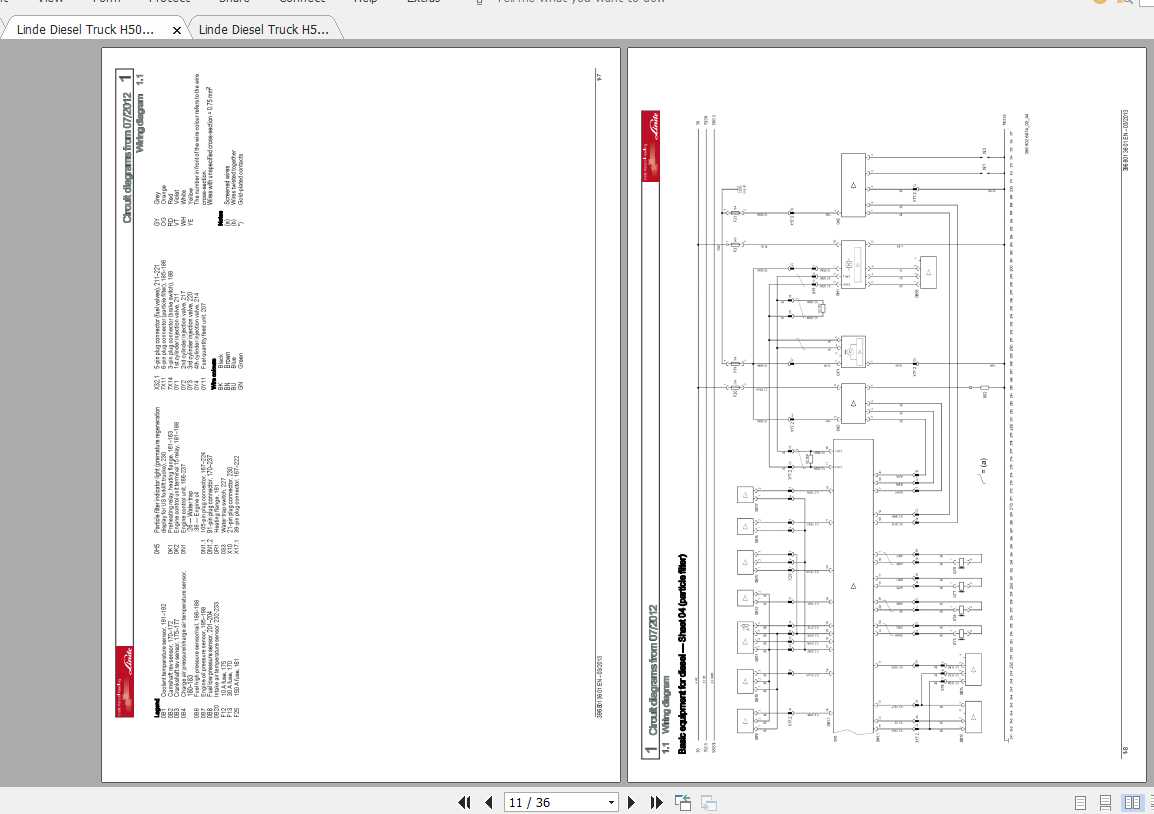The height and width of the screenshot is (814, 1154).
Task: Click the right page with the wiring diagram
Action: [886, 414]
